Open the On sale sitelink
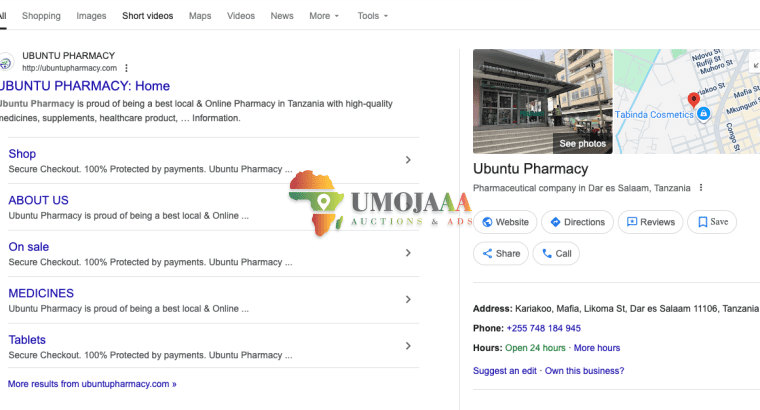The height and width of the screenshot is (410, 760). click(29, 247)
